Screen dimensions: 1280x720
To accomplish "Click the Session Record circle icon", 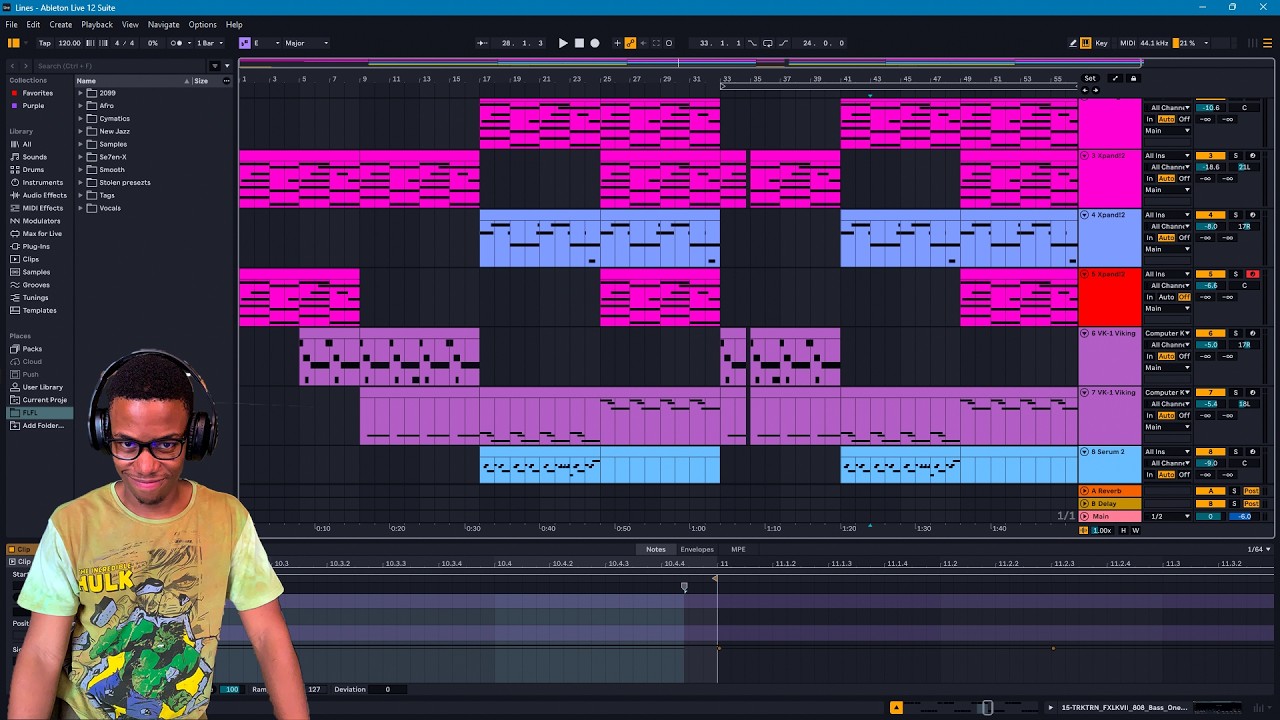I will [x=669, y=43].
